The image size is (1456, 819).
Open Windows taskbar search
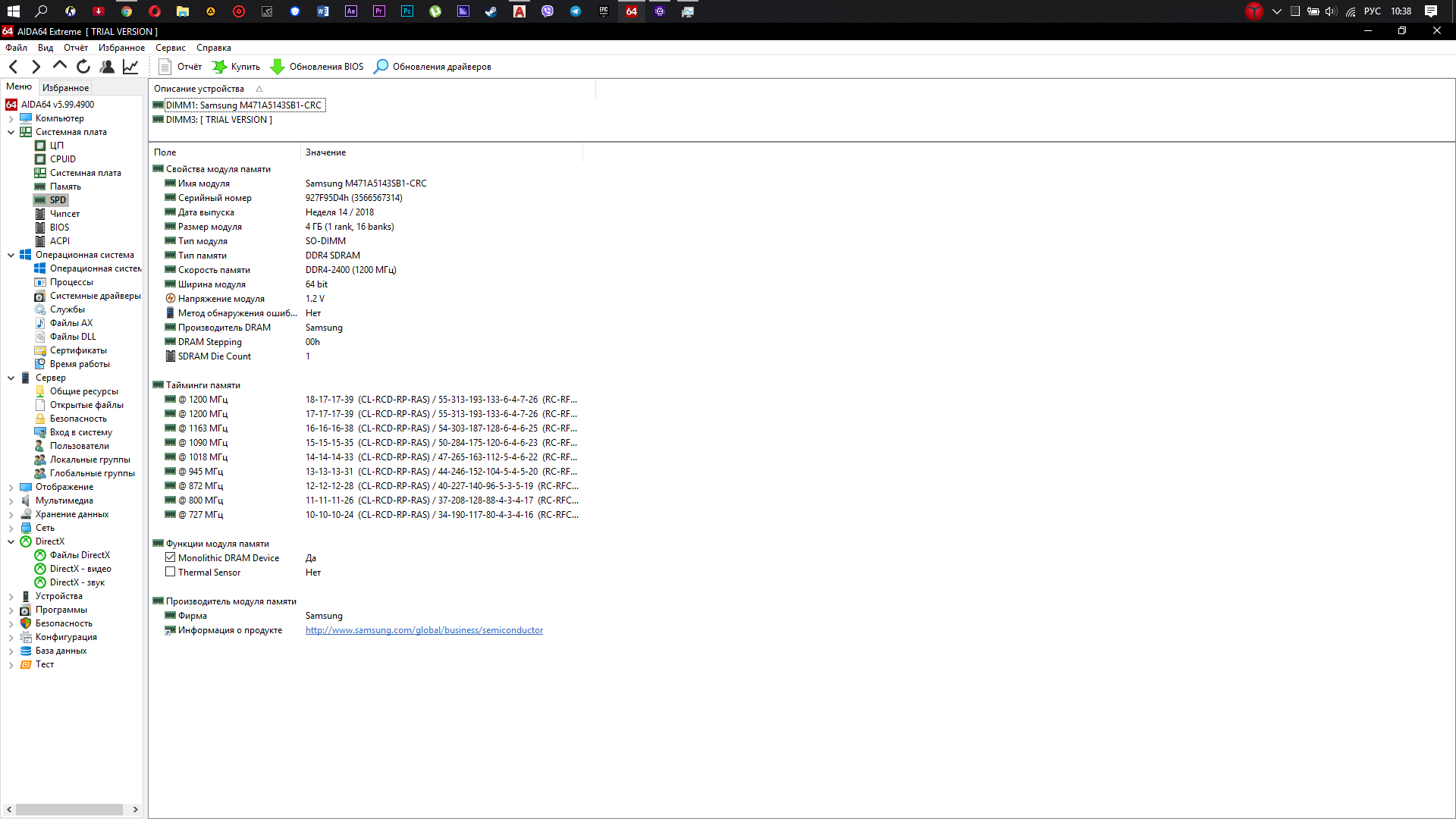click(x=42, y=11)
